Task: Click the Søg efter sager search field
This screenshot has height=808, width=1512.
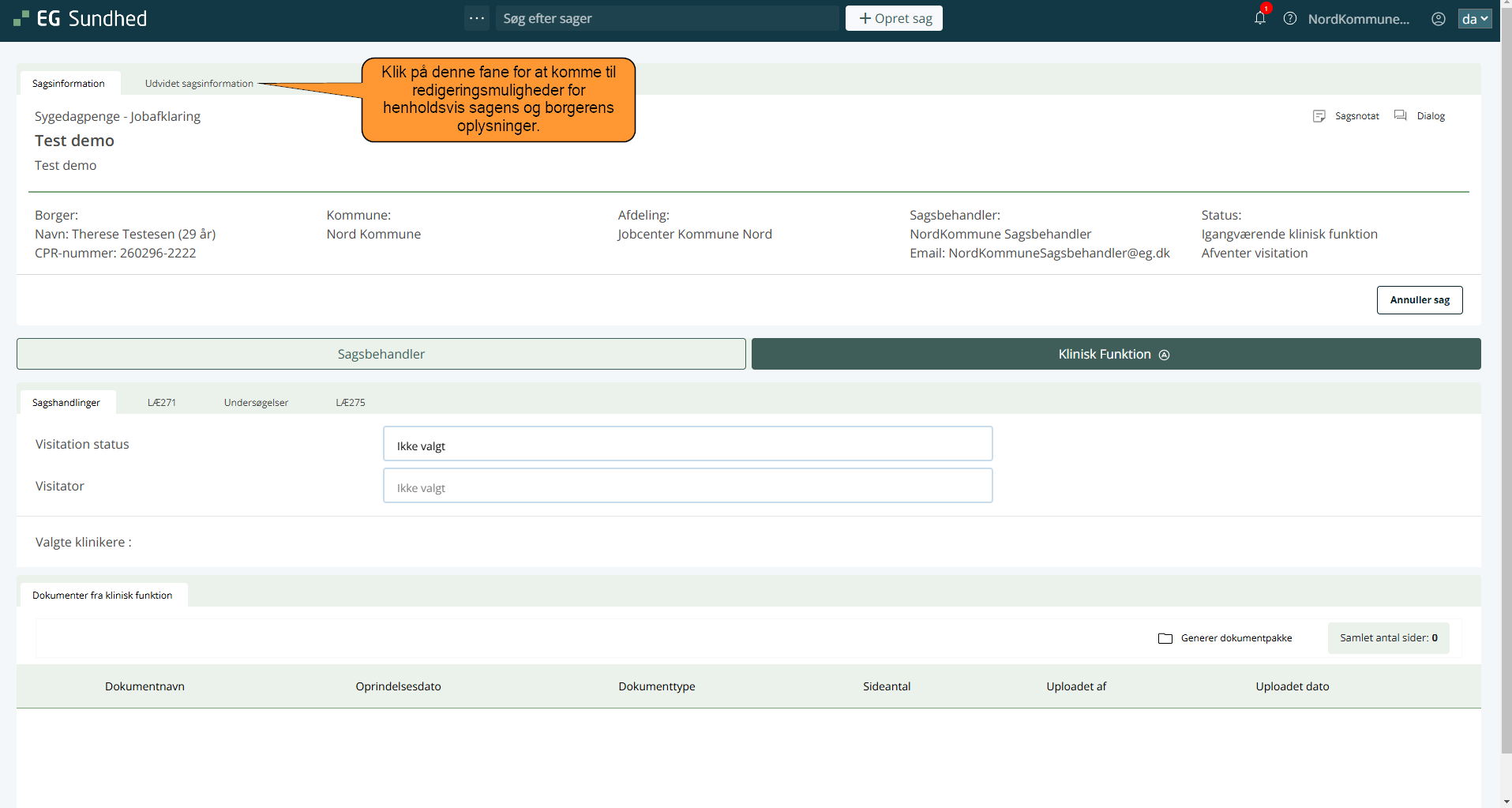Action: [x=667, y=18]
